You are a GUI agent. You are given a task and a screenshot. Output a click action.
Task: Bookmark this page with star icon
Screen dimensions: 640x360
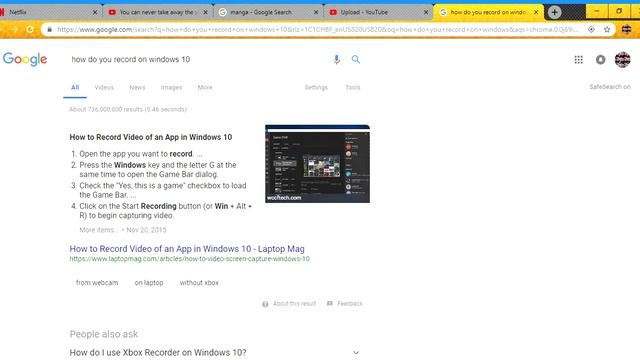(607, 29)
